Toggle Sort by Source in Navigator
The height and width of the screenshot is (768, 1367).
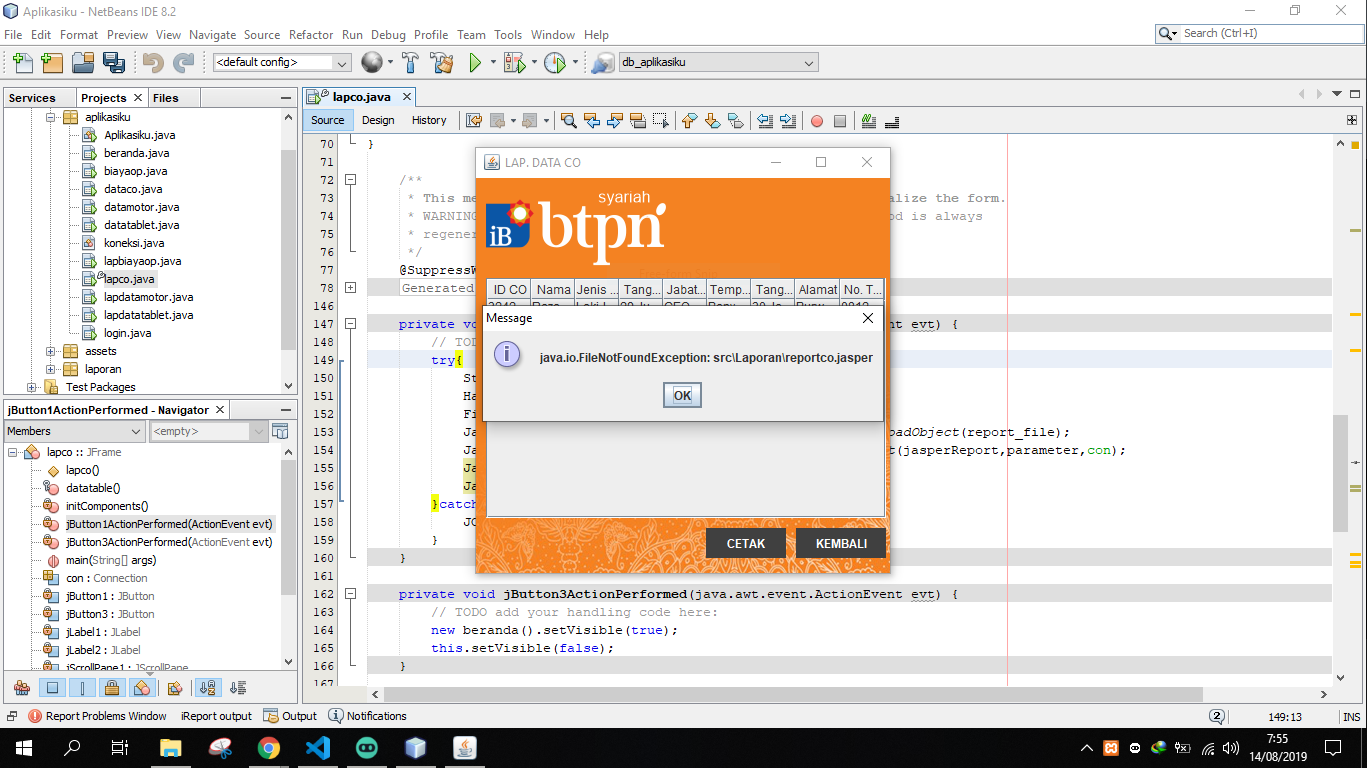[x=238, y=688]
